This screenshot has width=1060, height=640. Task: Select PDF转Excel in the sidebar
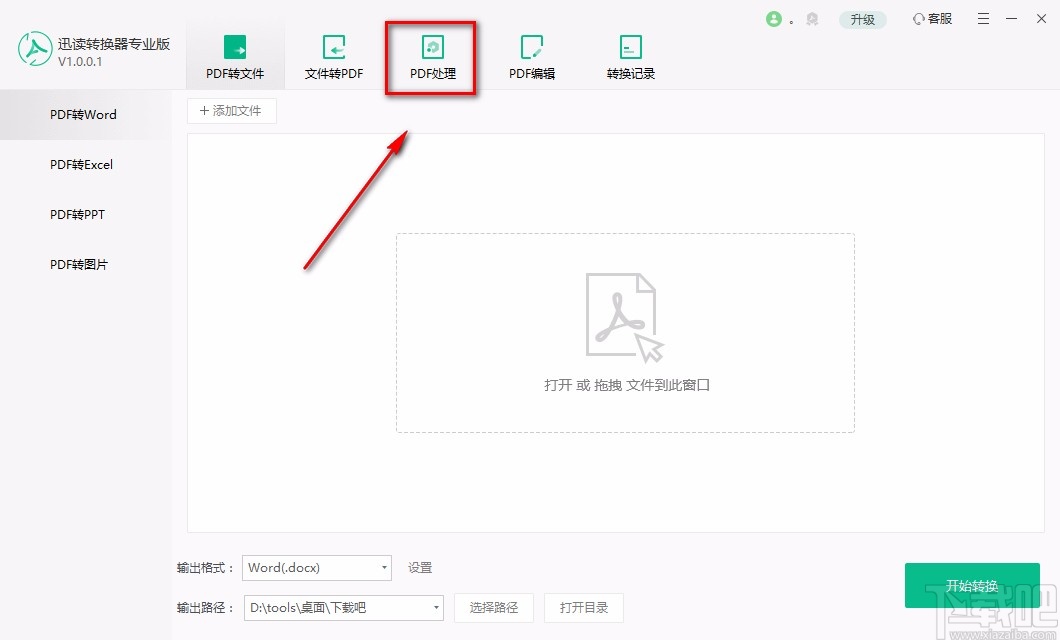(x=82, y=164)
